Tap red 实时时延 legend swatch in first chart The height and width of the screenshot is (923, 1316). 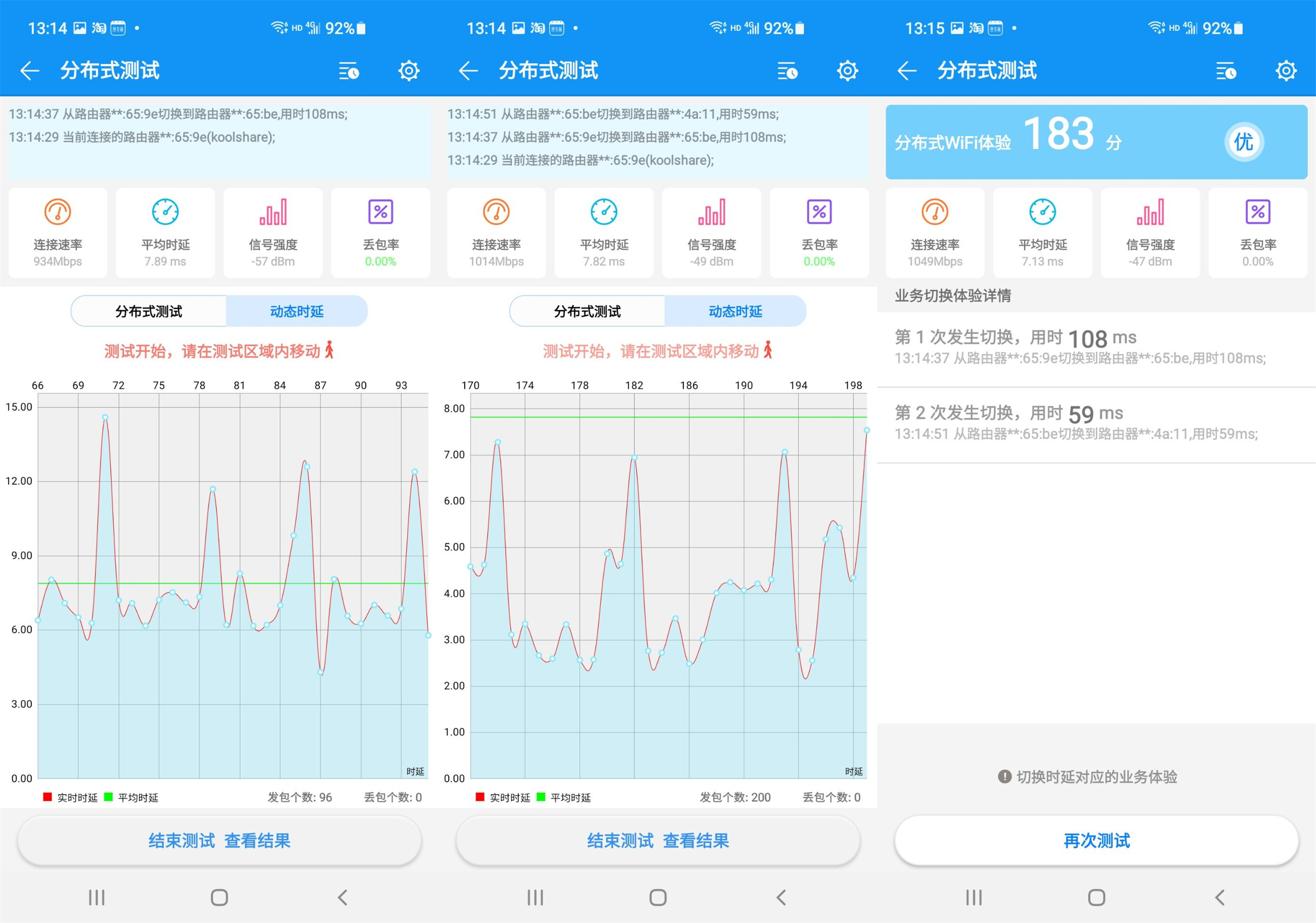(x=48, y=797)
